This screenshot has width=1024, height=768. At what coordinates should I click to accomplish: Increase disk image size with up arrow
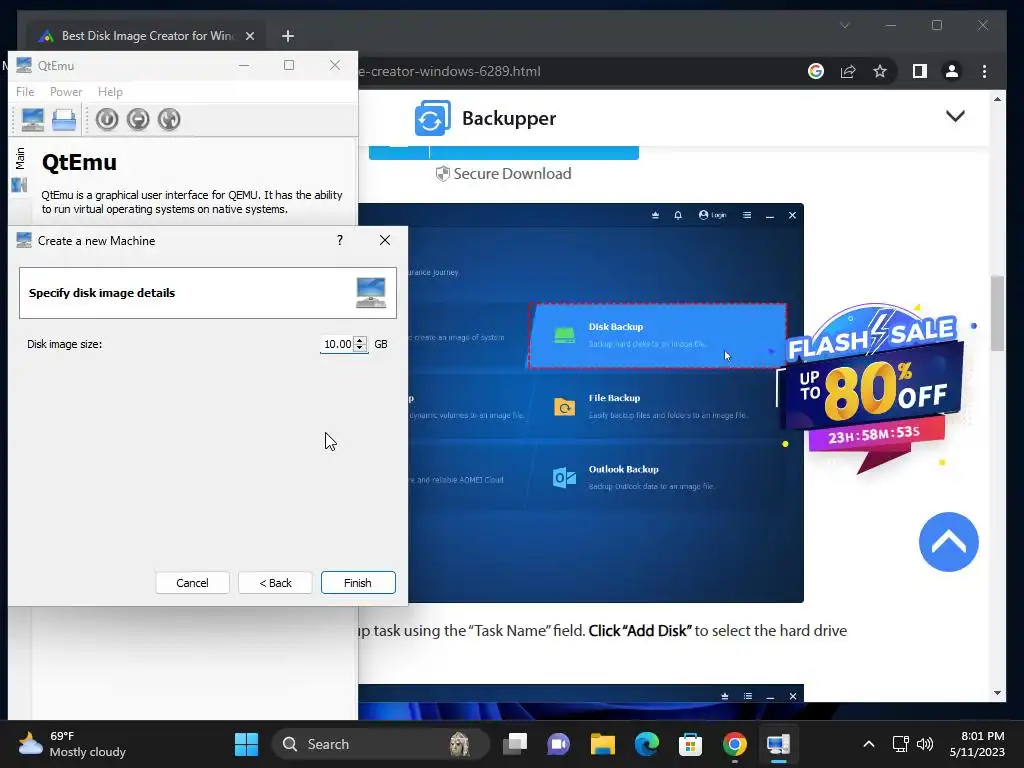click(360, 340)
